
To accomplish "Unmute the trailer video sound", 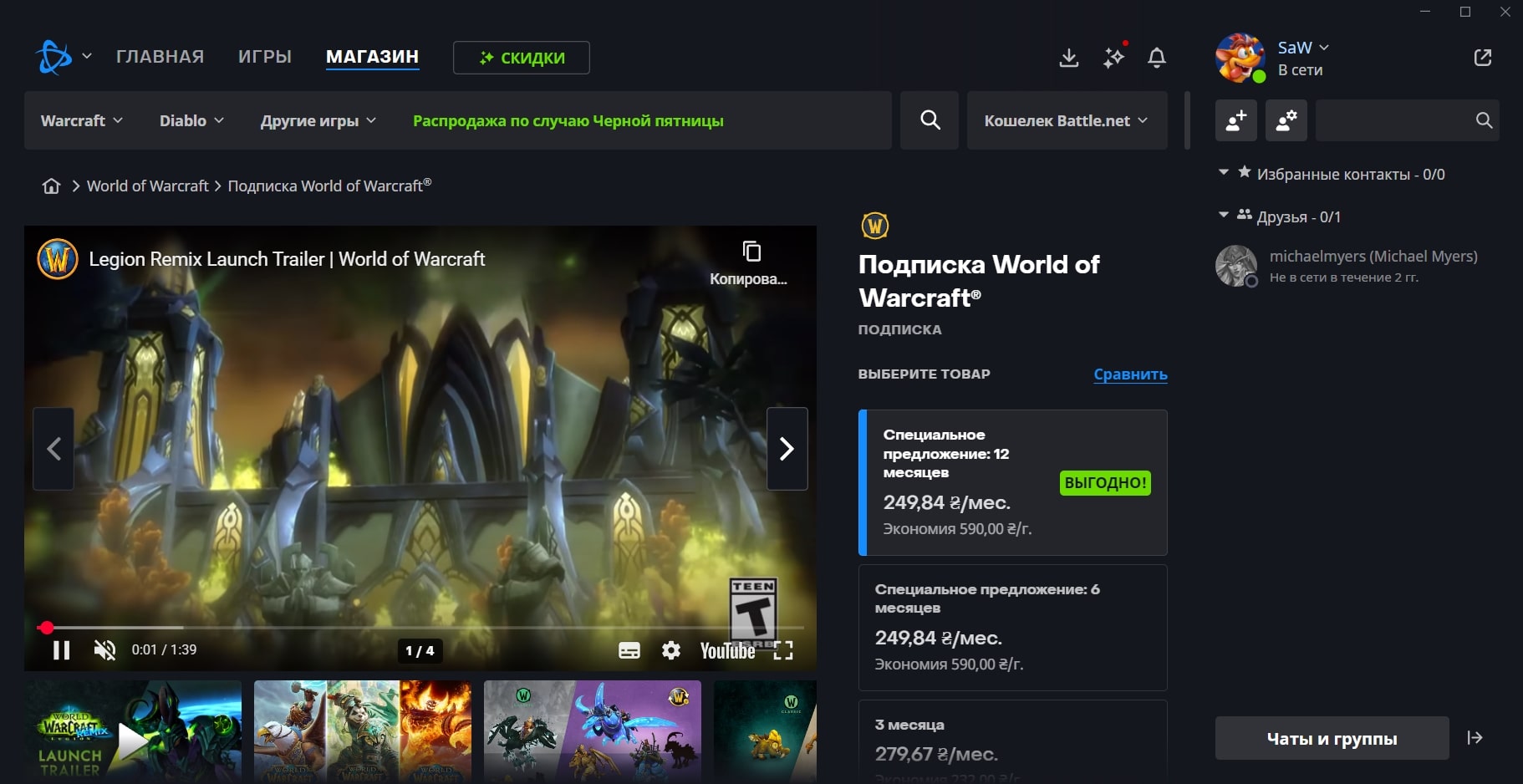I will tap(104, 650).
